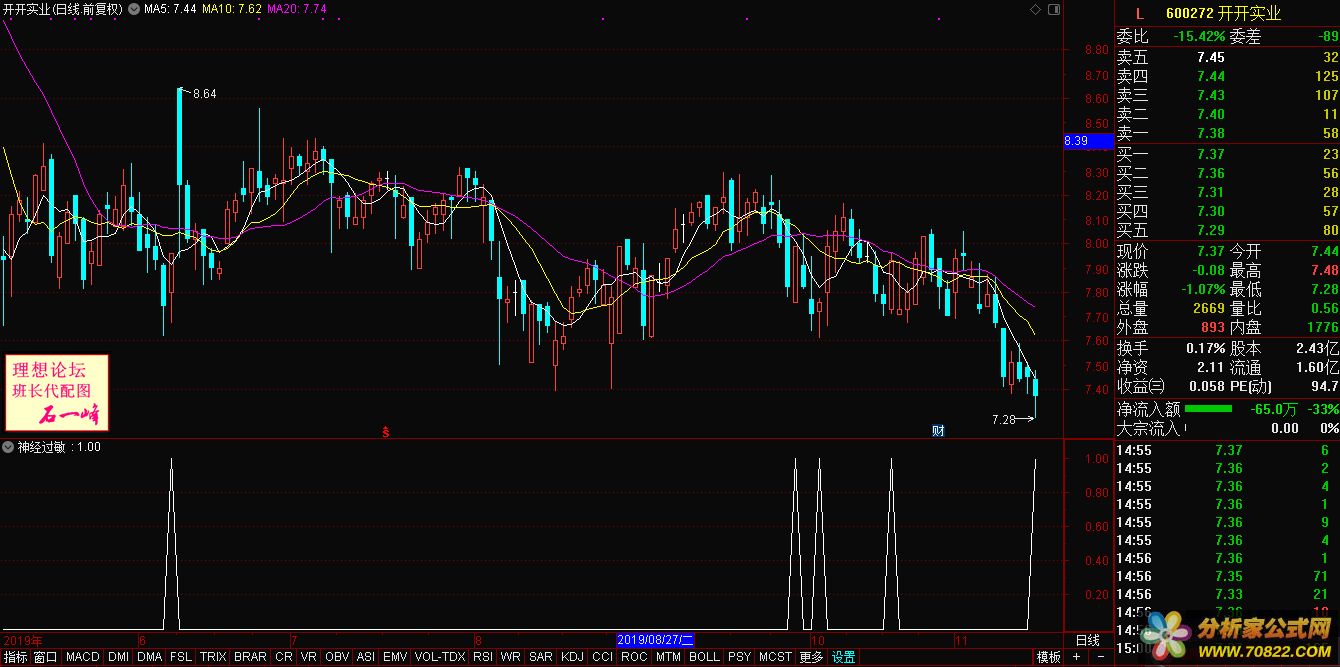Switch to VR indicator tab
The height and width of the screenshot is (667, 1340).
[309, 657]
